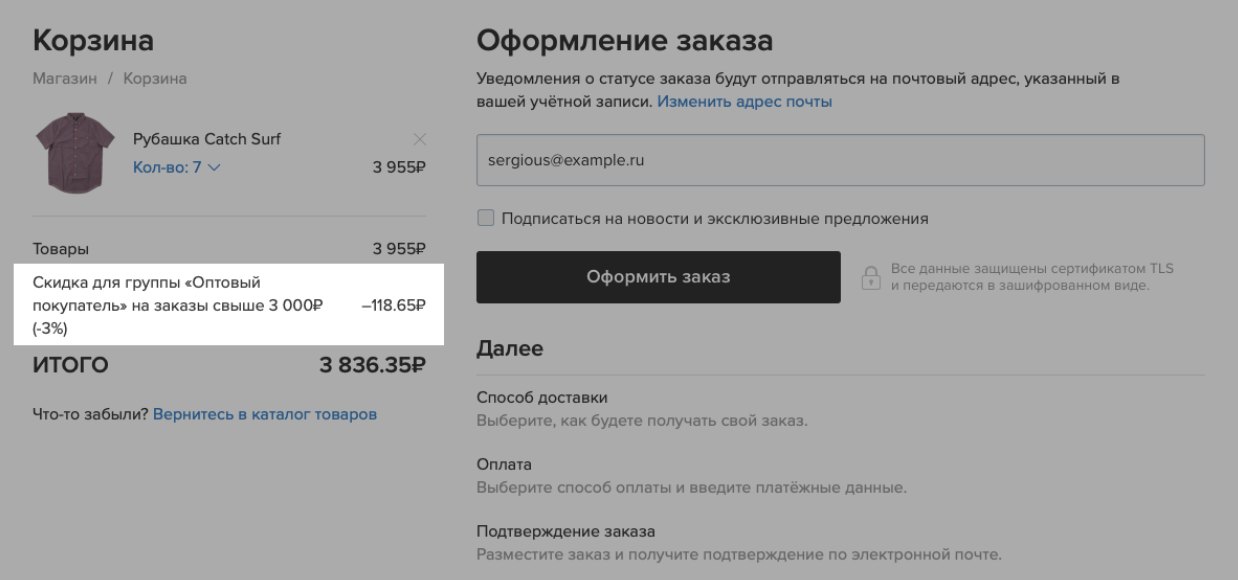The width and height of the screenshot is (1238, 580).
Task: Click the Оформление заказа heading
Action: click(x=625, y=41)
